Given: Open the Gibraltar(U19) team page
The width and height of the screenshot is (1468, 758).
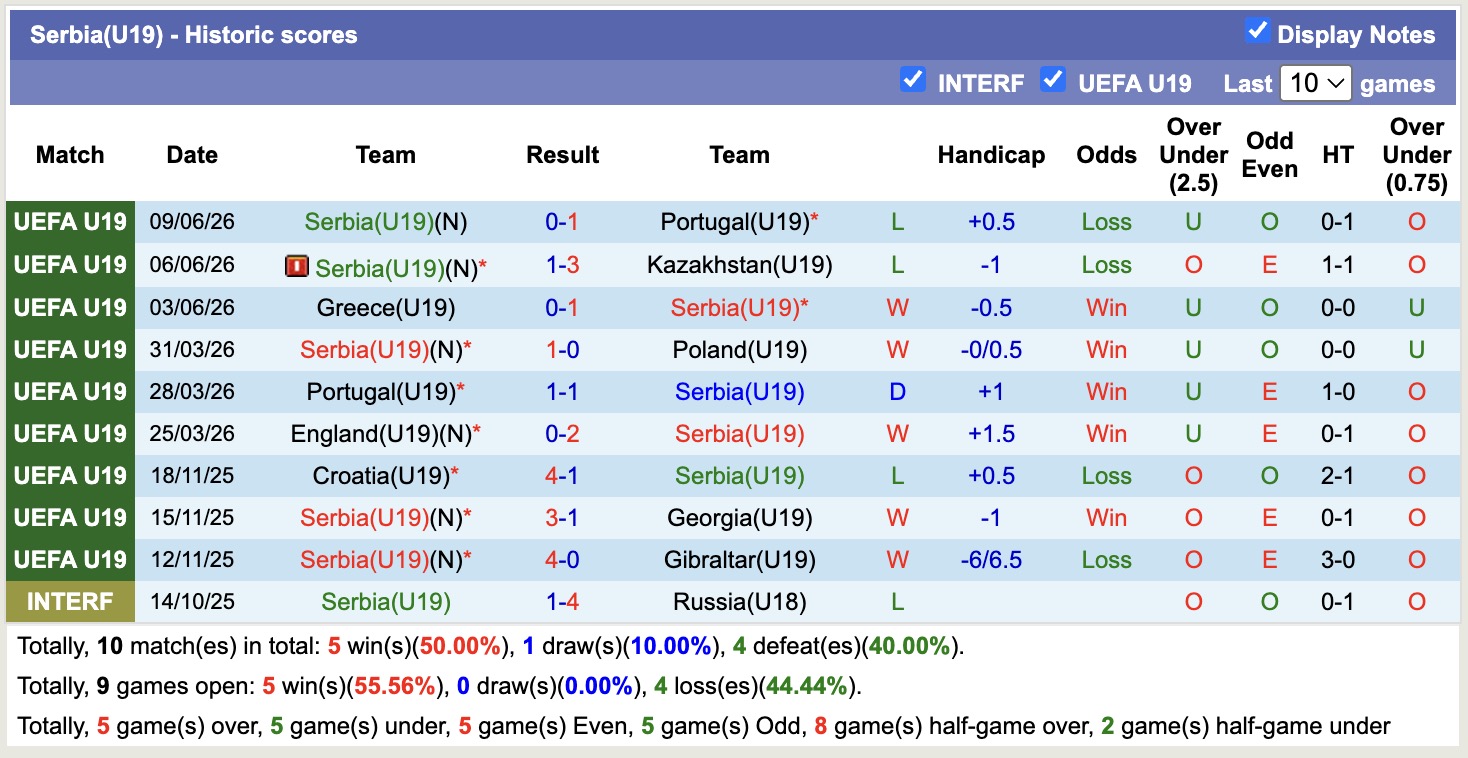Looking at the screenshot, I should click(x=739, y=560).
